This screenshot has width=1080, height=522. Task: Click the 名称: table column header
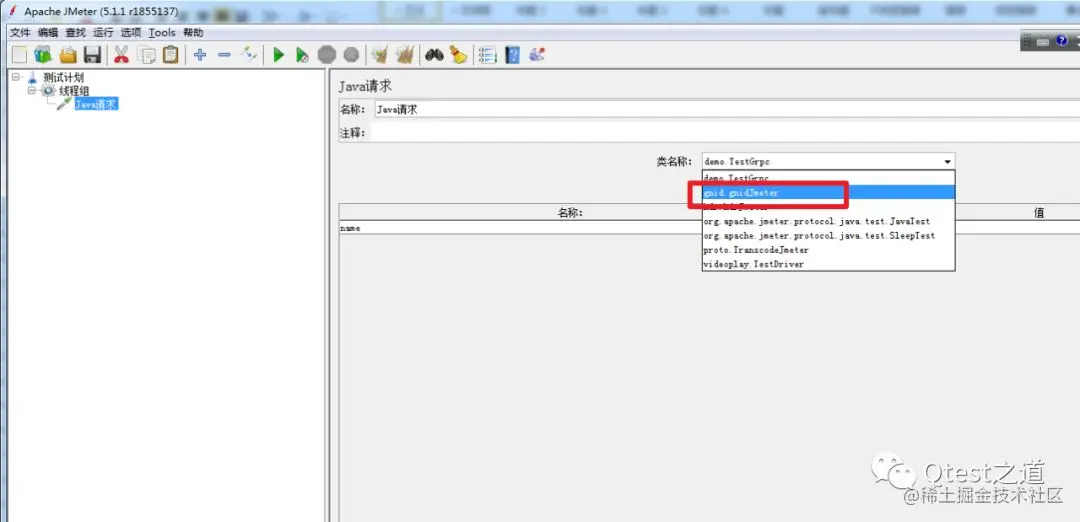[570, 213]
